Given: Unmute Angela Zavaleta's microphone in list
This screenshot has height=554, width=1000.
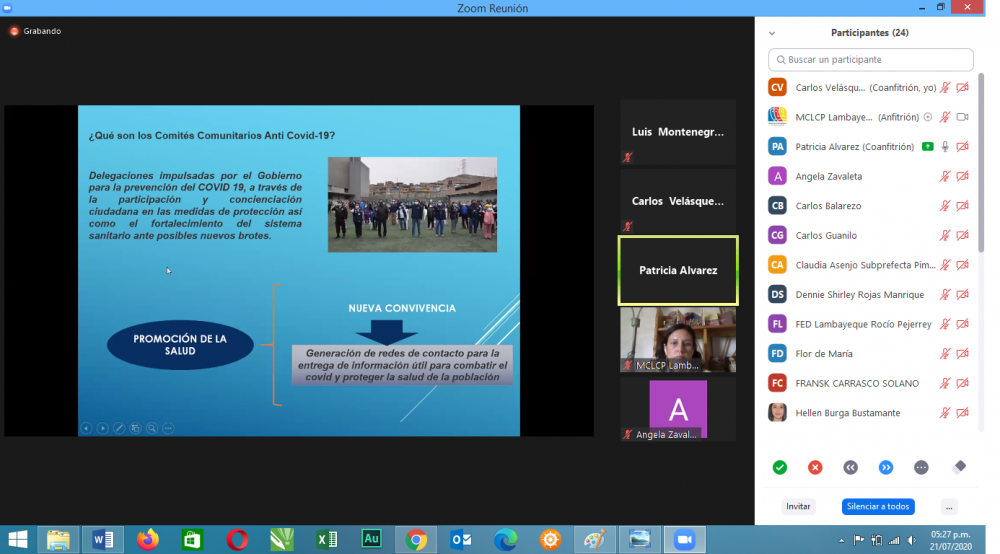Looking at the screenshot, I should [x=944, y=176].
